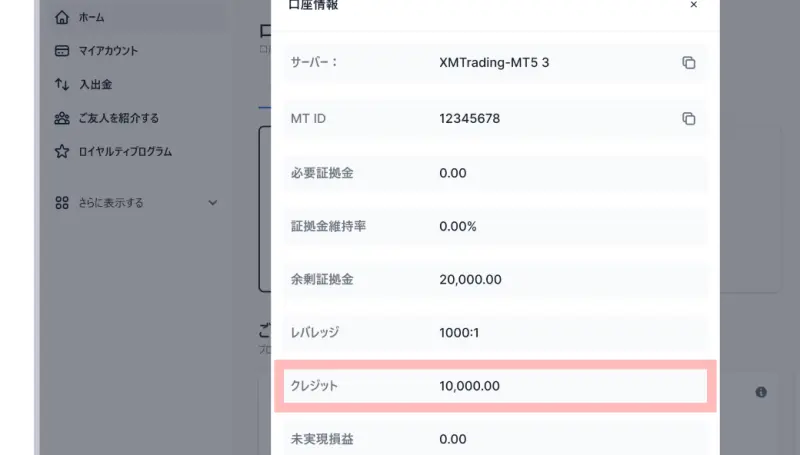Viewport: 800px width, 455px height.
Task: Expand さらに表示する with the chevron arrow
Action: pos(212,203)
